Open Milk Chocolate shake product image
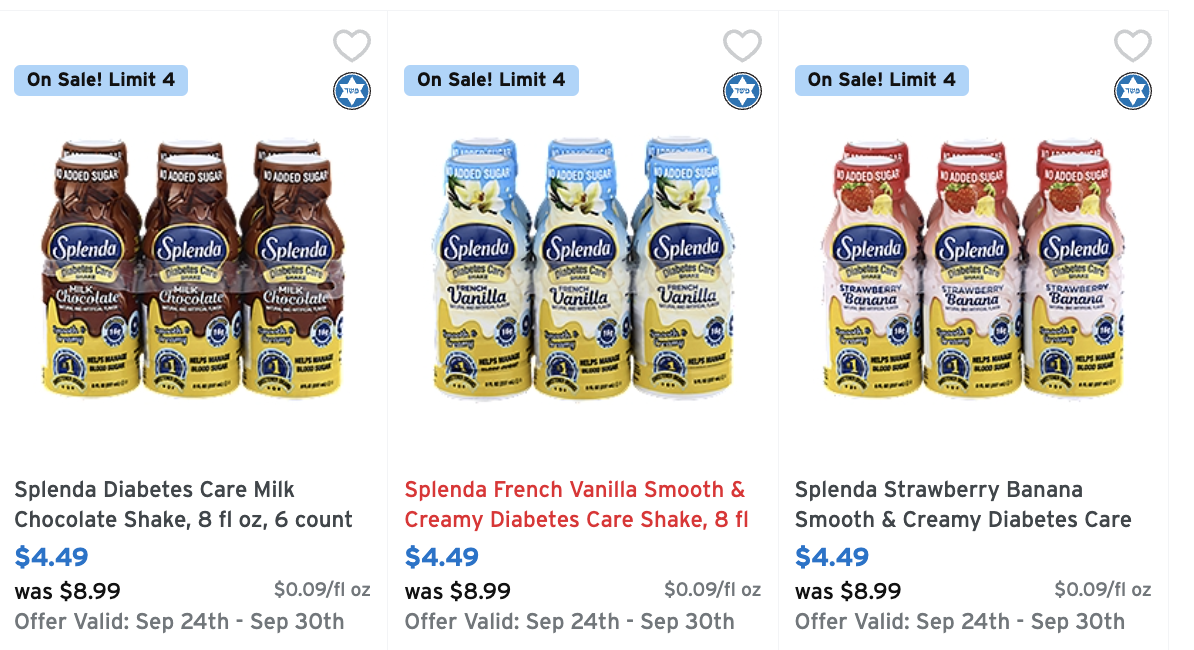The height and width of the screenshot is (650, 1194). (193, 268)
